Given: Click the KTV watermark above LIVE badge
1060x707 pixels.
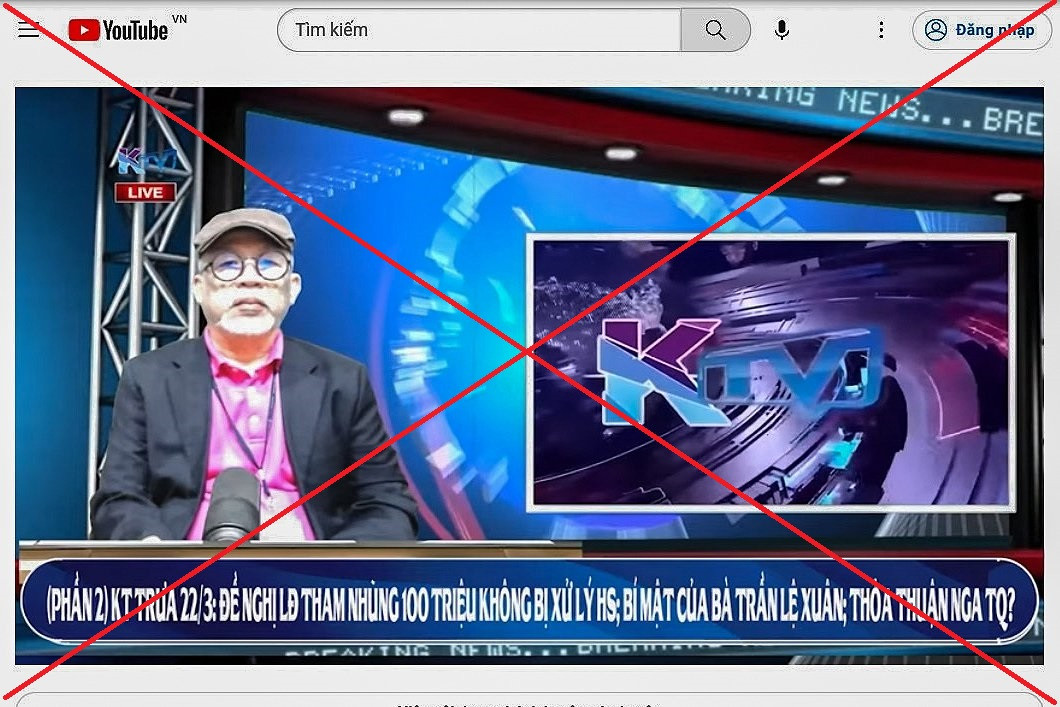Looking at the screenshot, I should pyautogui.click(x=146, y=161).
